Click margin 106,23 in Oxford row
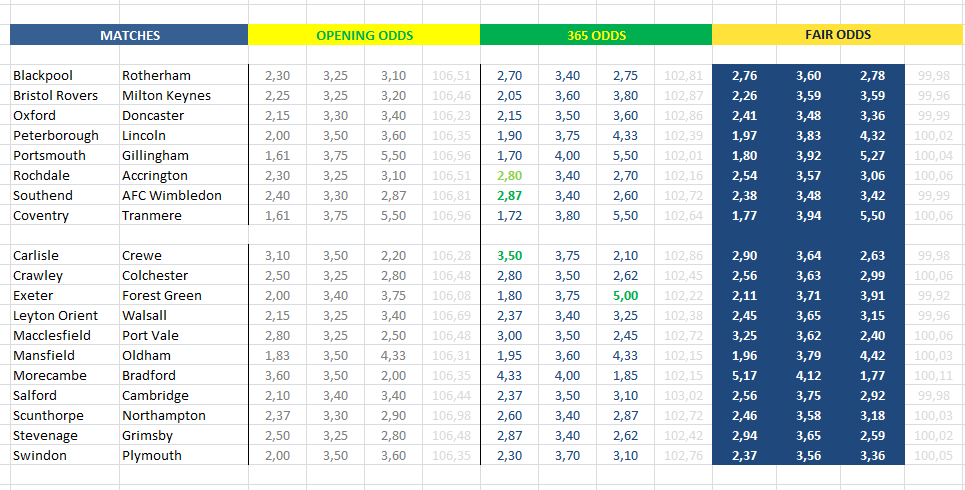This screenshot has height=490, width=965. coord(451,116)
